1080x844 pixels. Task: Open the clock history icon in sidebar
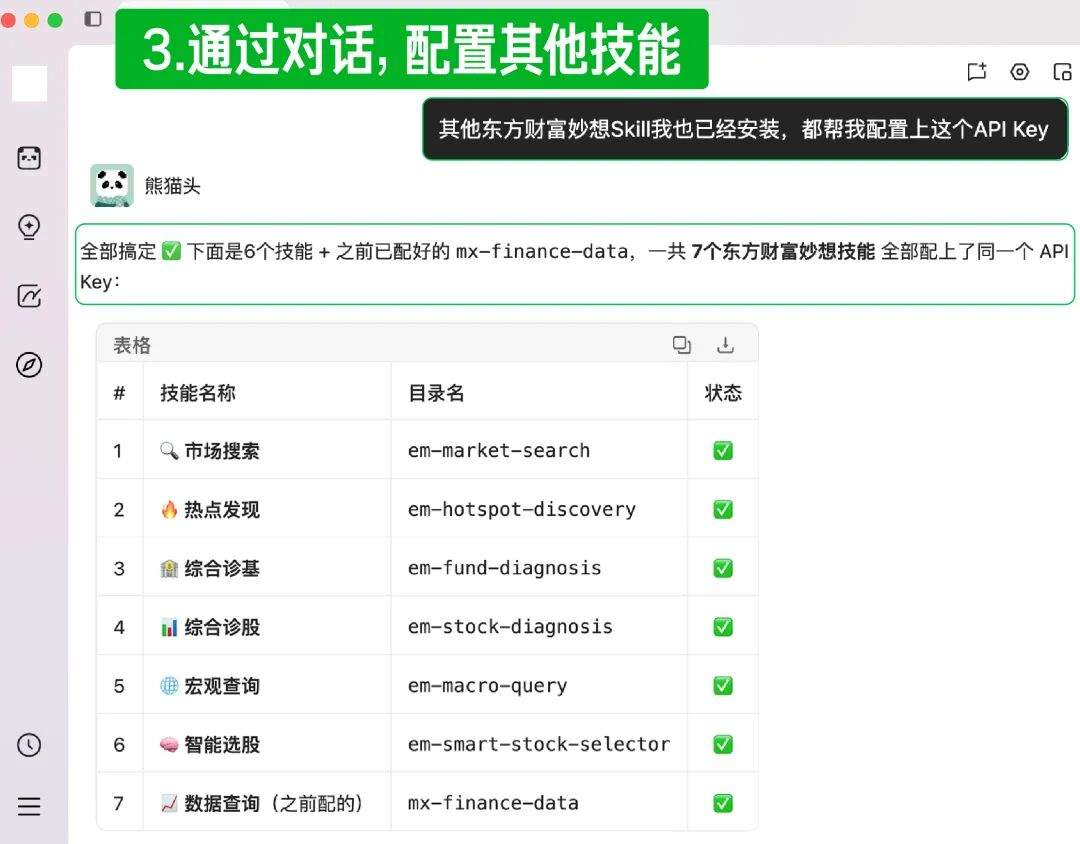pyautogui.click(x=29, y=745)
